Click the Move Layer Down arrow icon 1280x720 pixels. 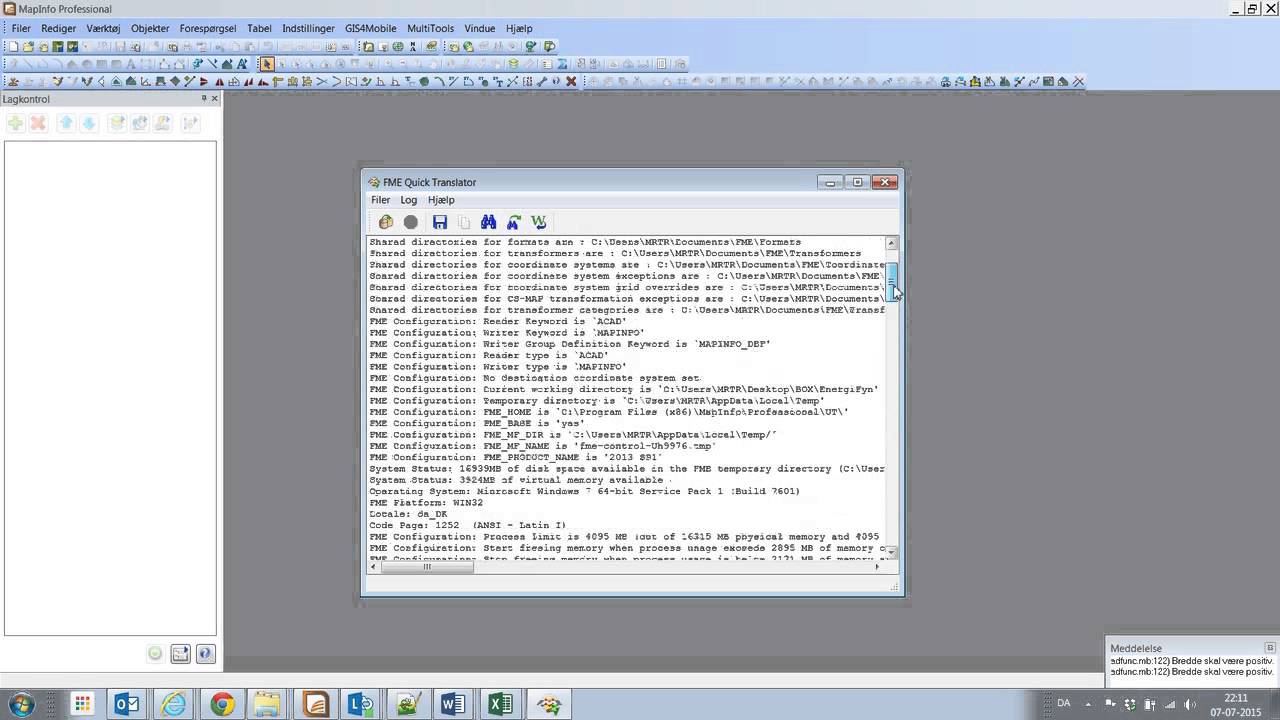coord(88,123)
